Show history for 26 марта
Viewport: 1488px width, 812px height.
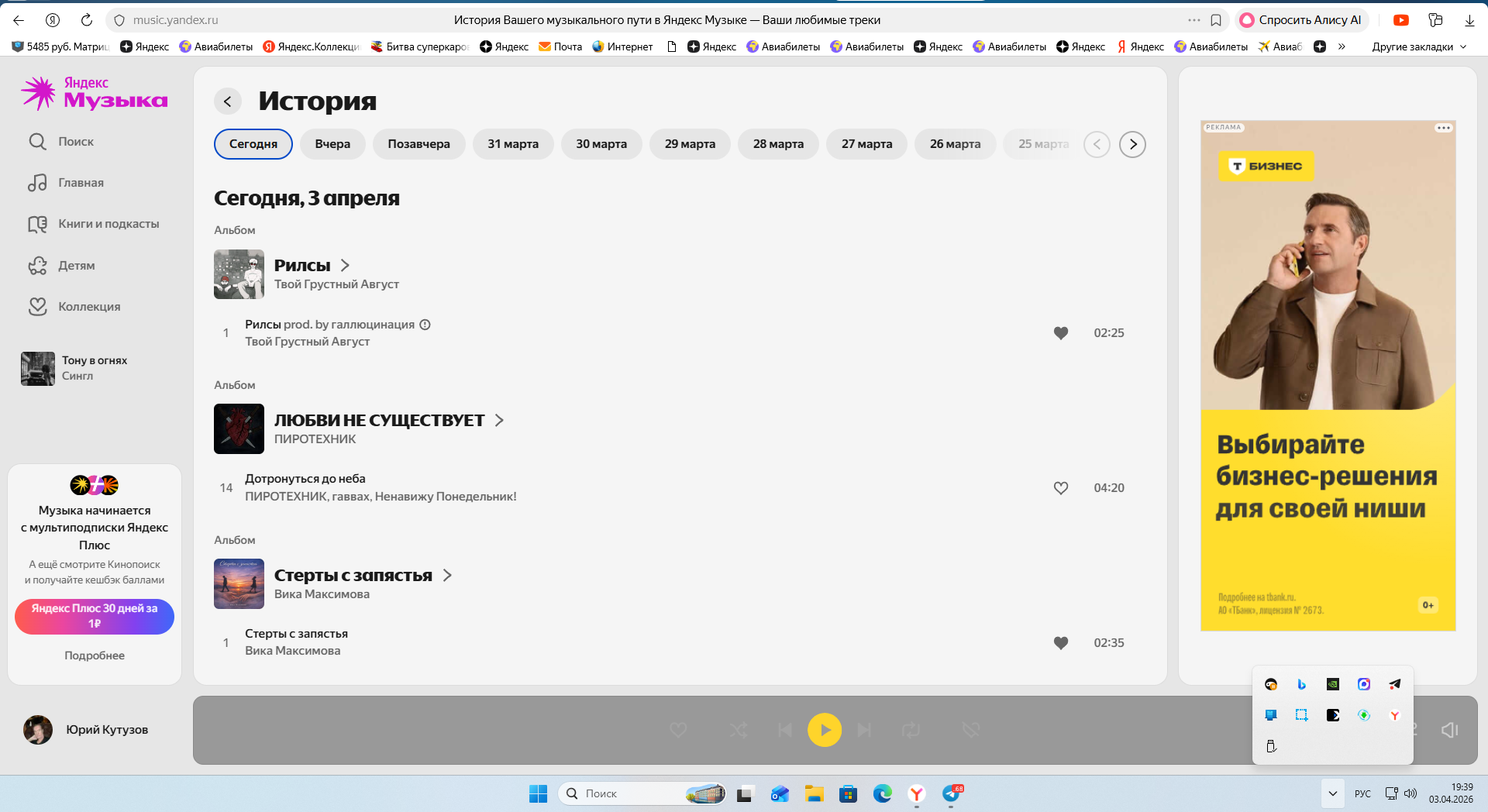click(955, 144)
